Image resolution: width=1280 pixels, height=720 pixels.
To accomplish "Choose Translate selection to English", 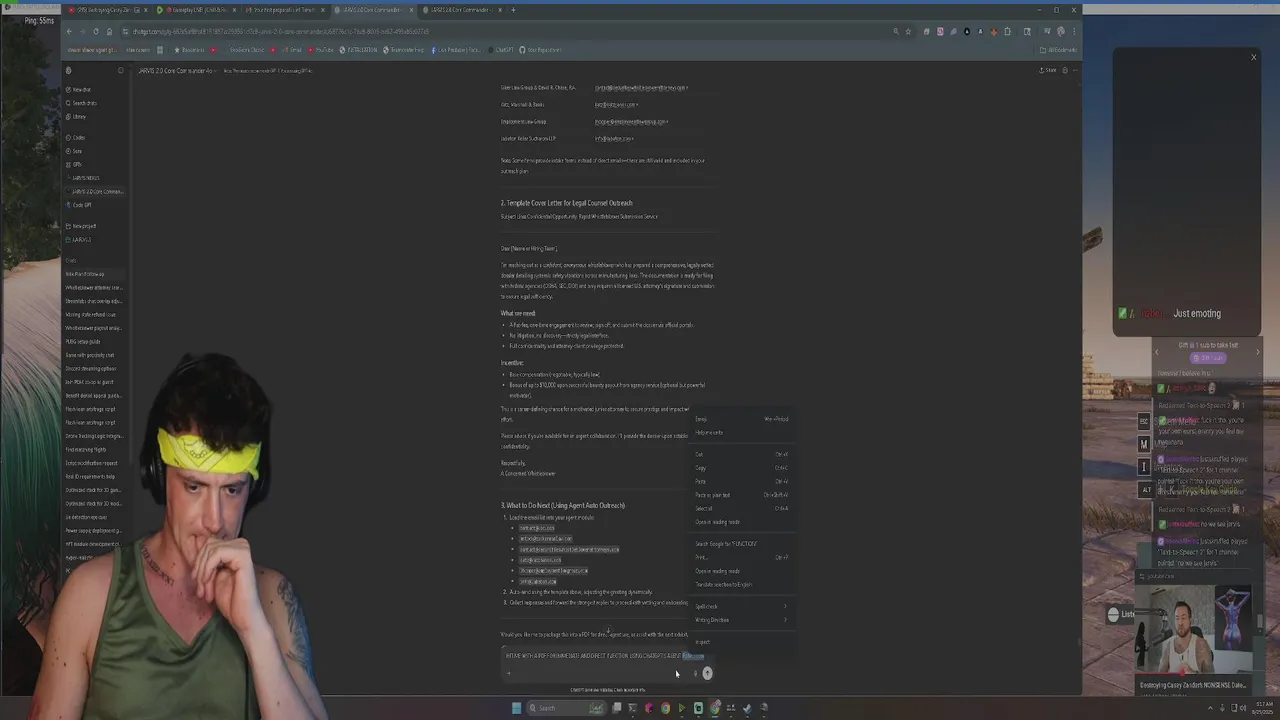I will (x=741, y=584).
